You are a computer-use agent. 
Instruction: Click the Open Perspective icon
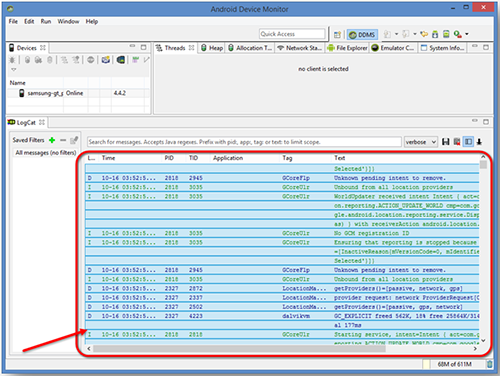[x=337, y=34]
